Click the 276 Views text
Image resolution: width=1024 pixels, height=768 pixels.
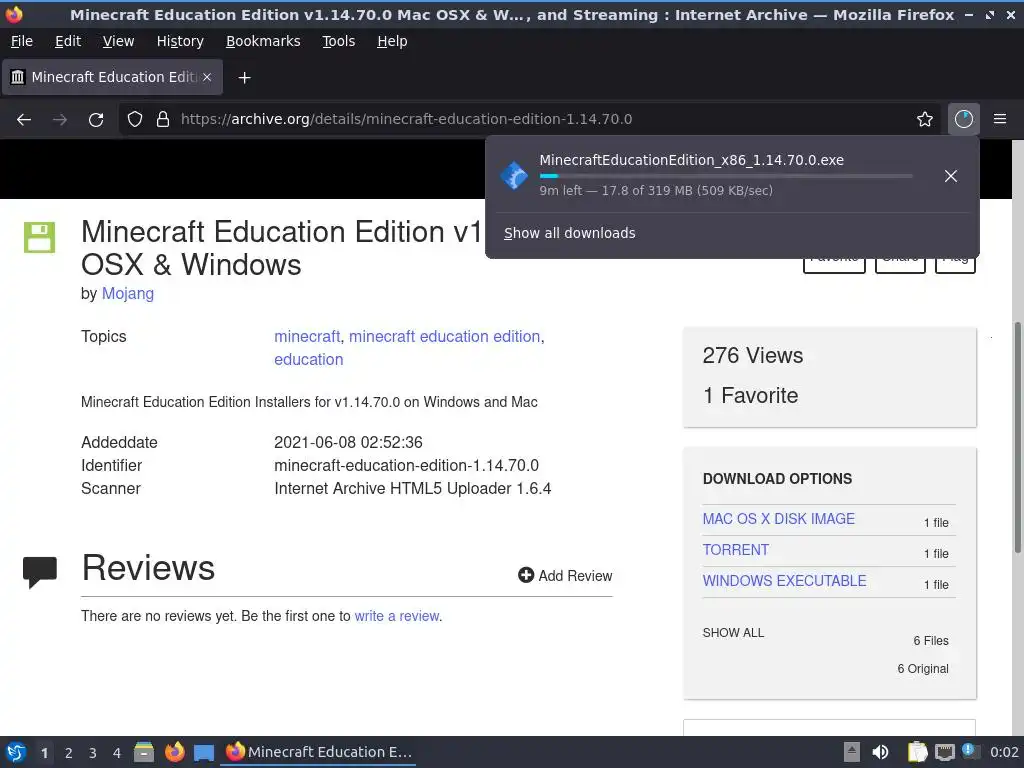click(x=753, y=355)
